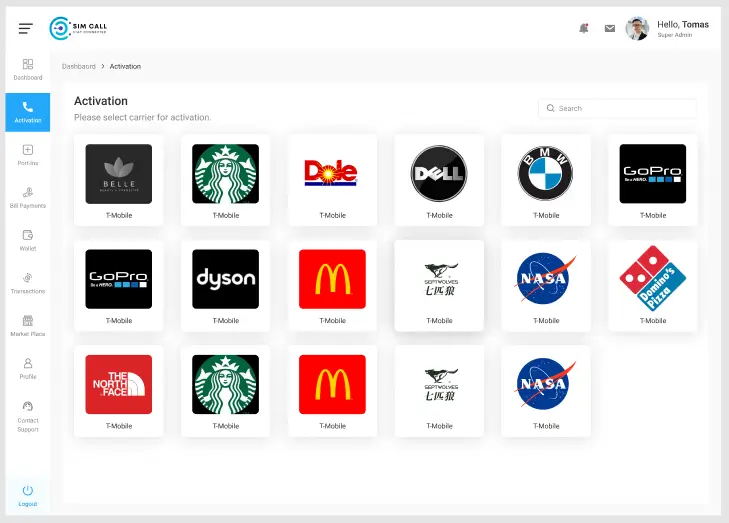This screenshot has height=523, width=729.
Task: Open the mail envelope icon
Action: pos(609,28)
